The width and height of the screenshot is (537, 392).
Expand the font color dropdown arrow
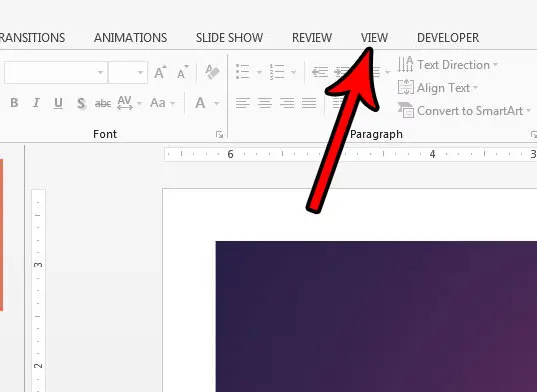tap(216, 103)
